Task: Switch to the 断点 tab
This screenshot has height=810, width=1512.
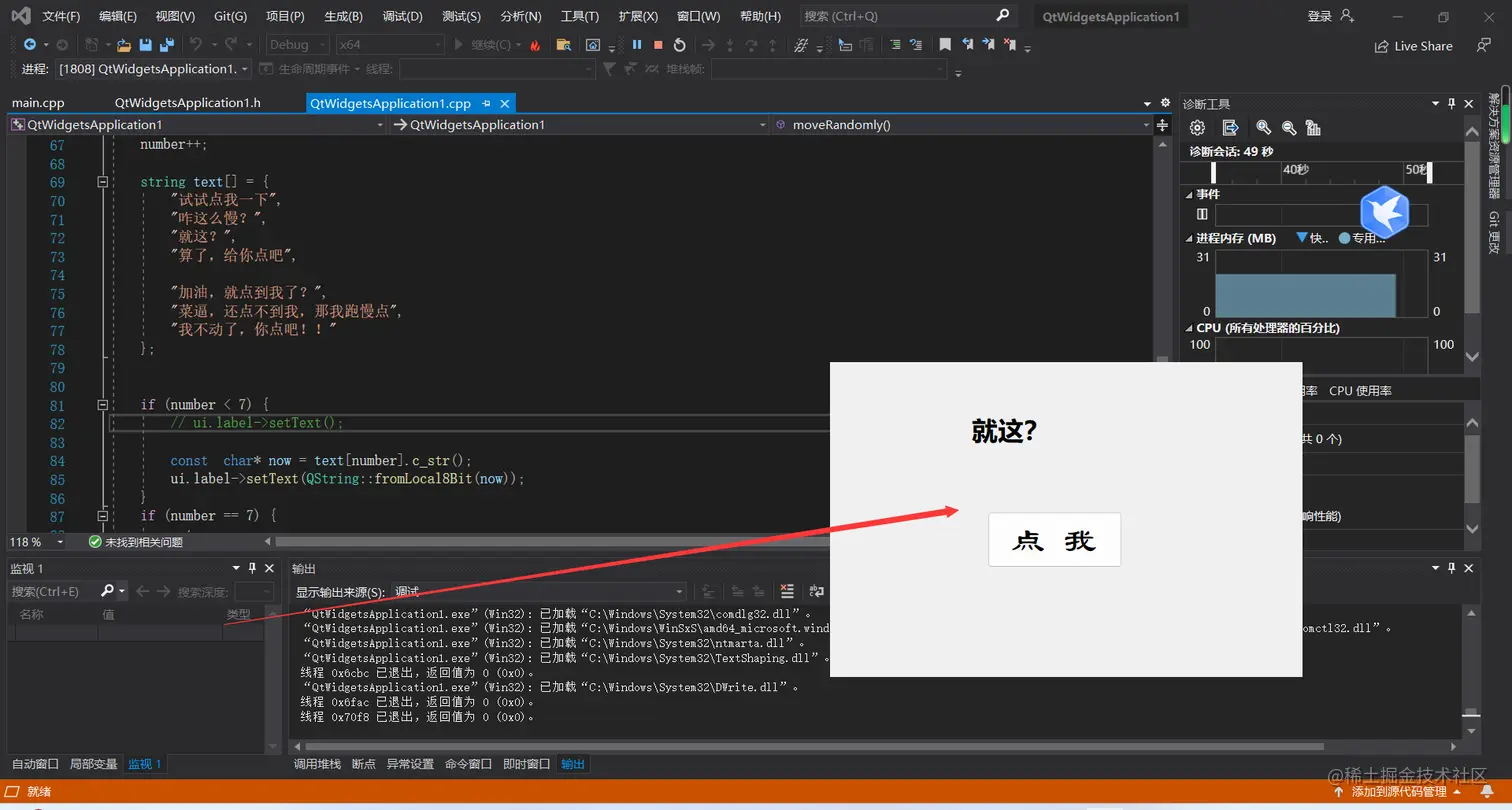Action: click(x=364, y=764)
